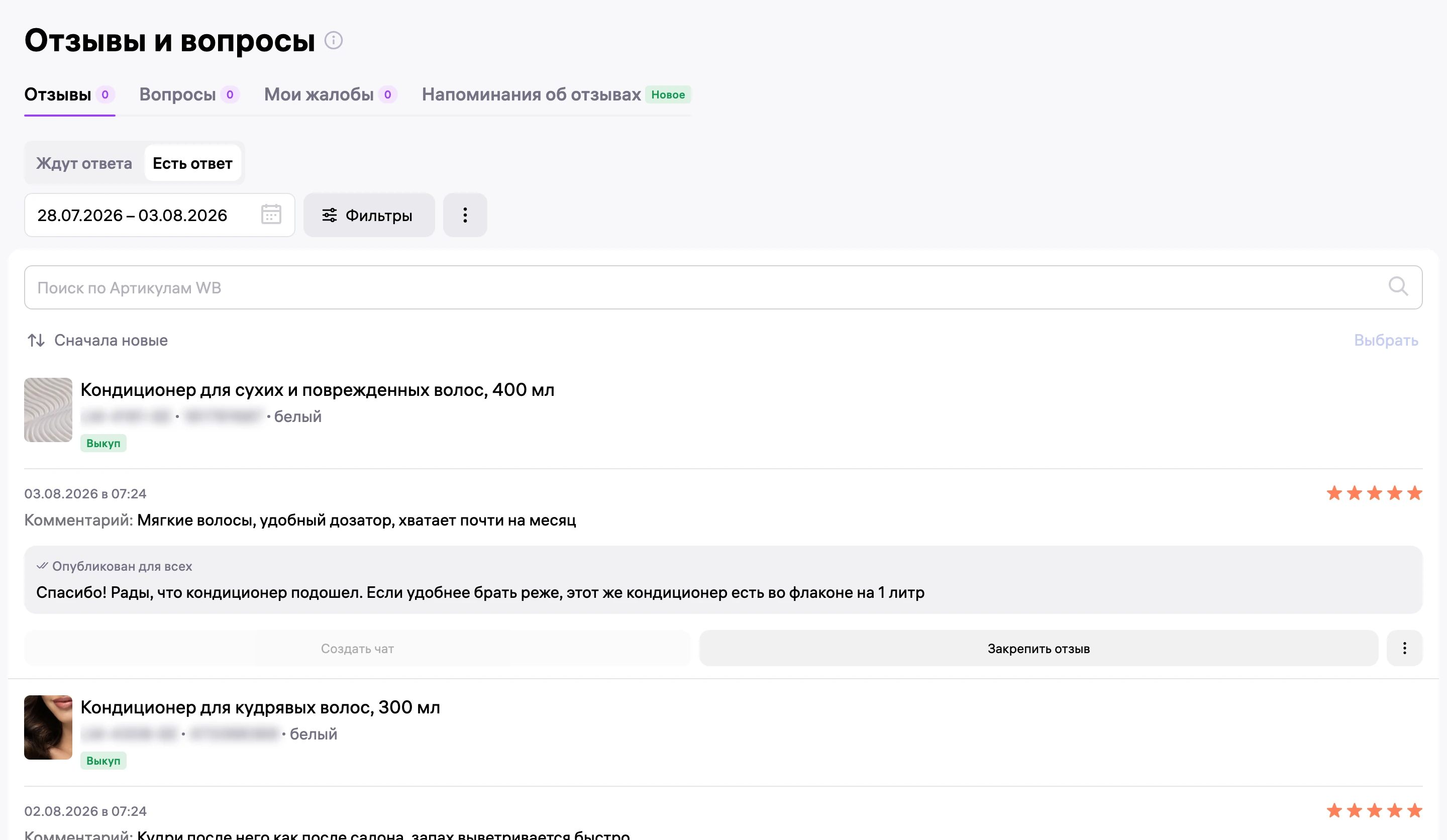
Task: Select the Есть ответ segment
Action: click(192, 163)
